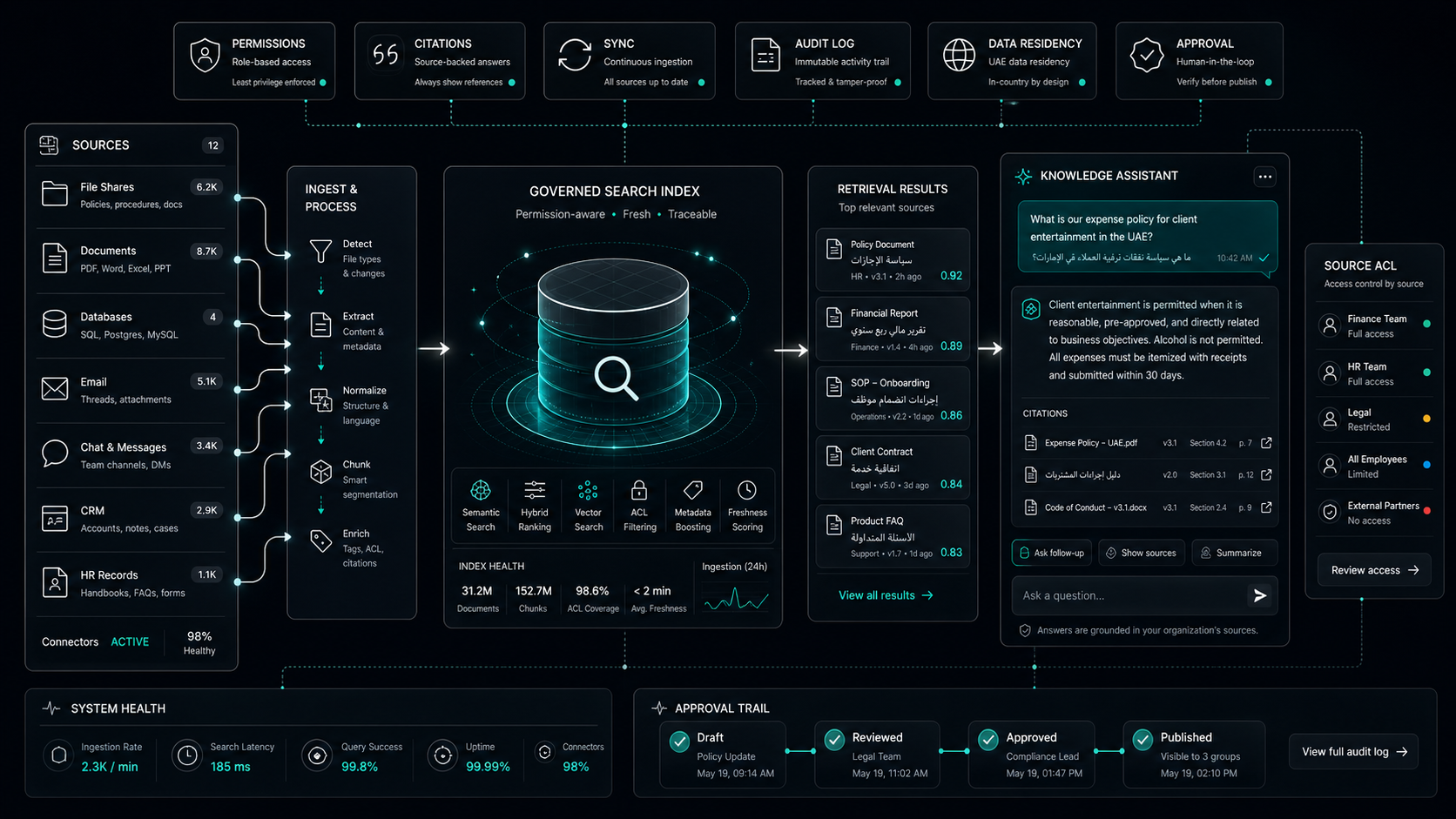Click the Sources count badge 12

212,145
